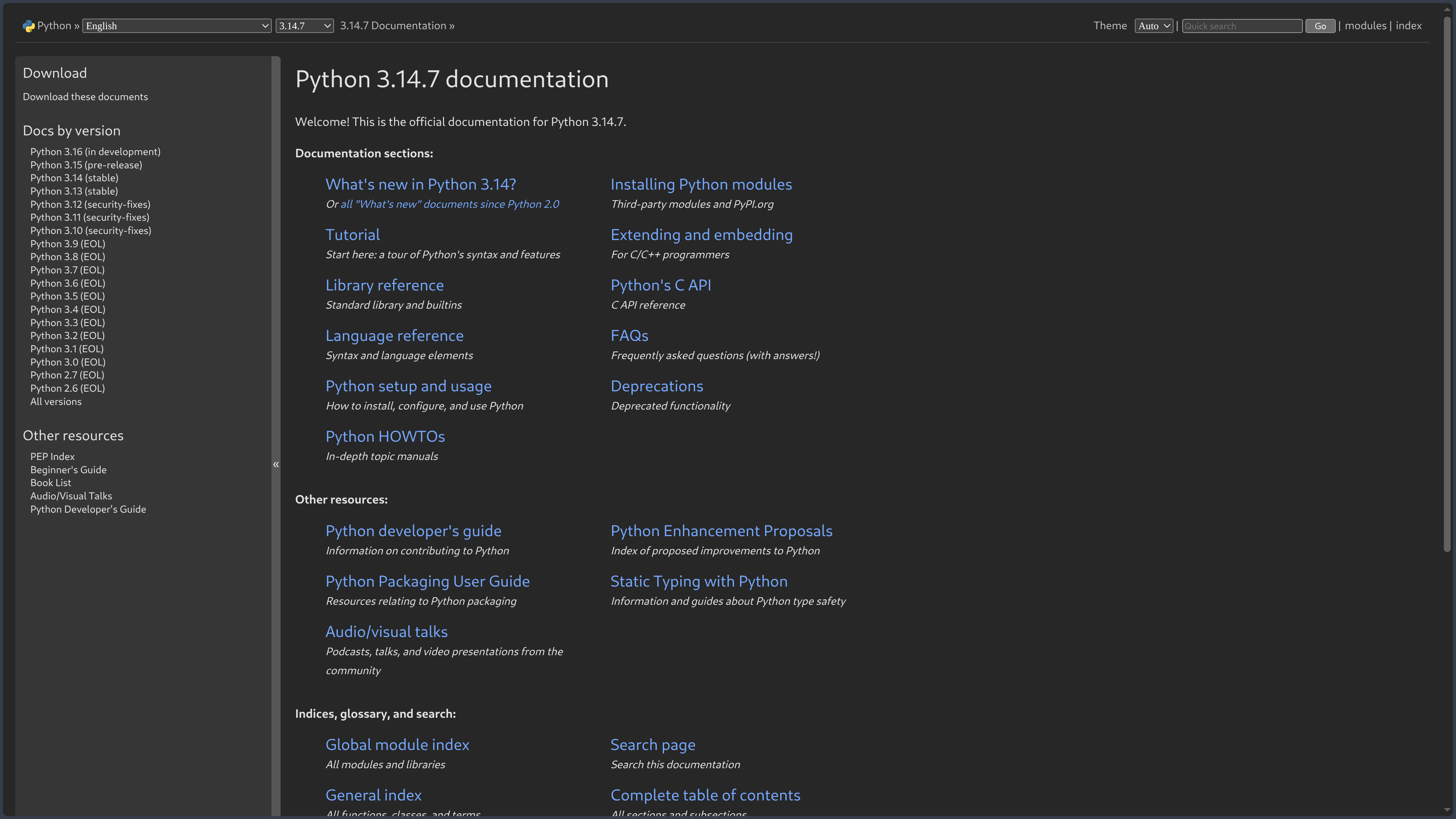
Task: Open Python's C API section
Action: click(x=661, y=285)
